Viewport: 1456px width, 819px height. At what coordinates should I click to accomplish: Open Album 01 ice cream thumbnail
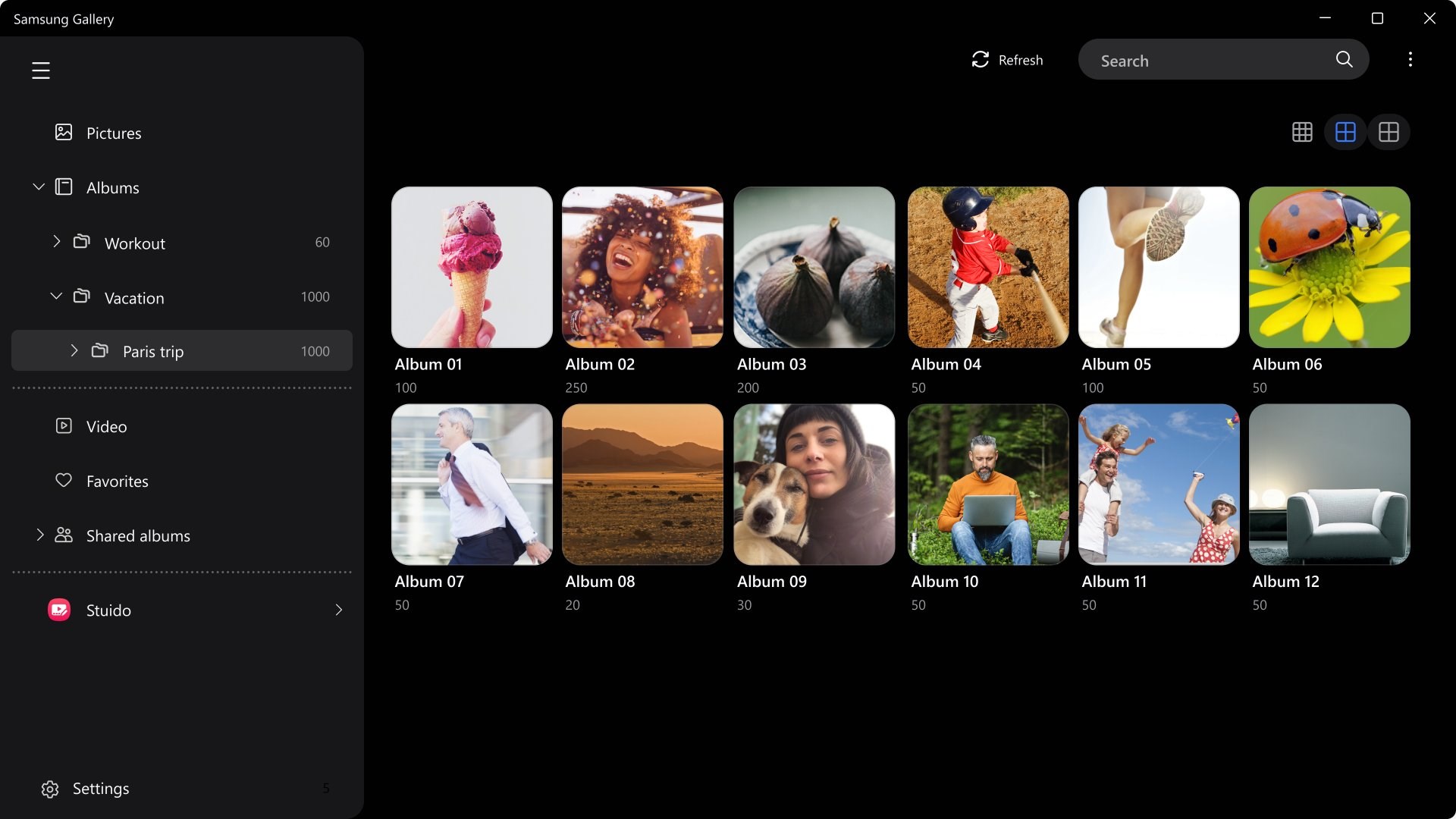[x=472, y=267]
